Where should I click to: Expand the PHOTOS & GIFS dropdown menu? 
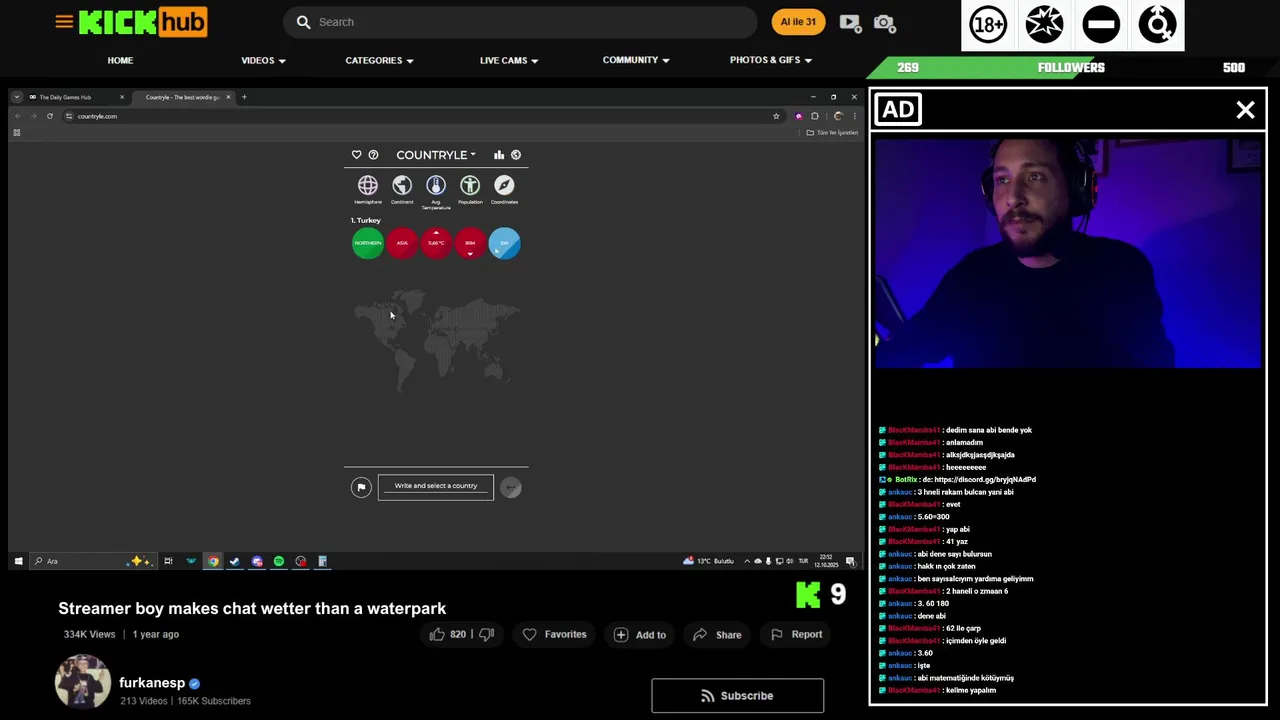(x=771, y=60)
